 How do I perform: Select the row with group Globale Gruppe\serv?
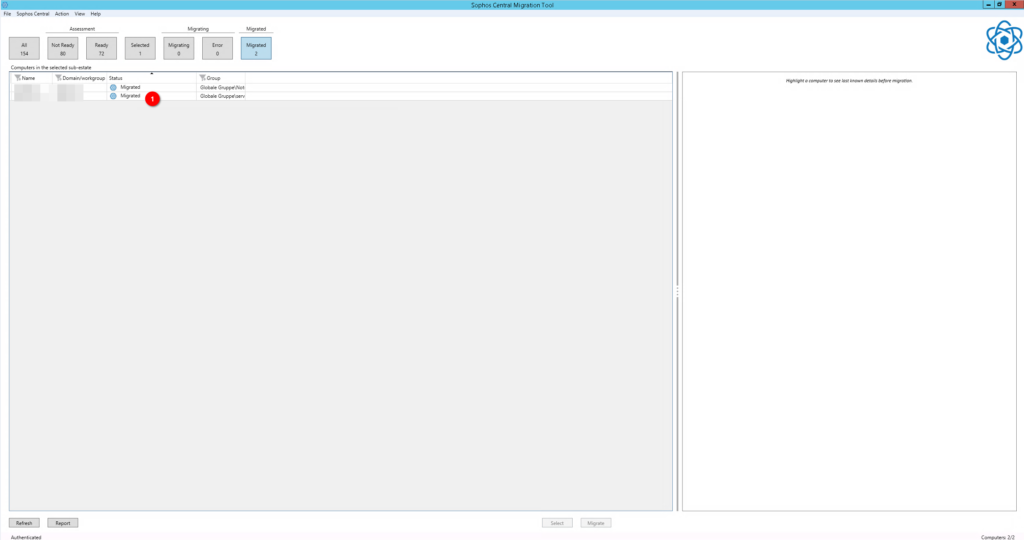340,96
